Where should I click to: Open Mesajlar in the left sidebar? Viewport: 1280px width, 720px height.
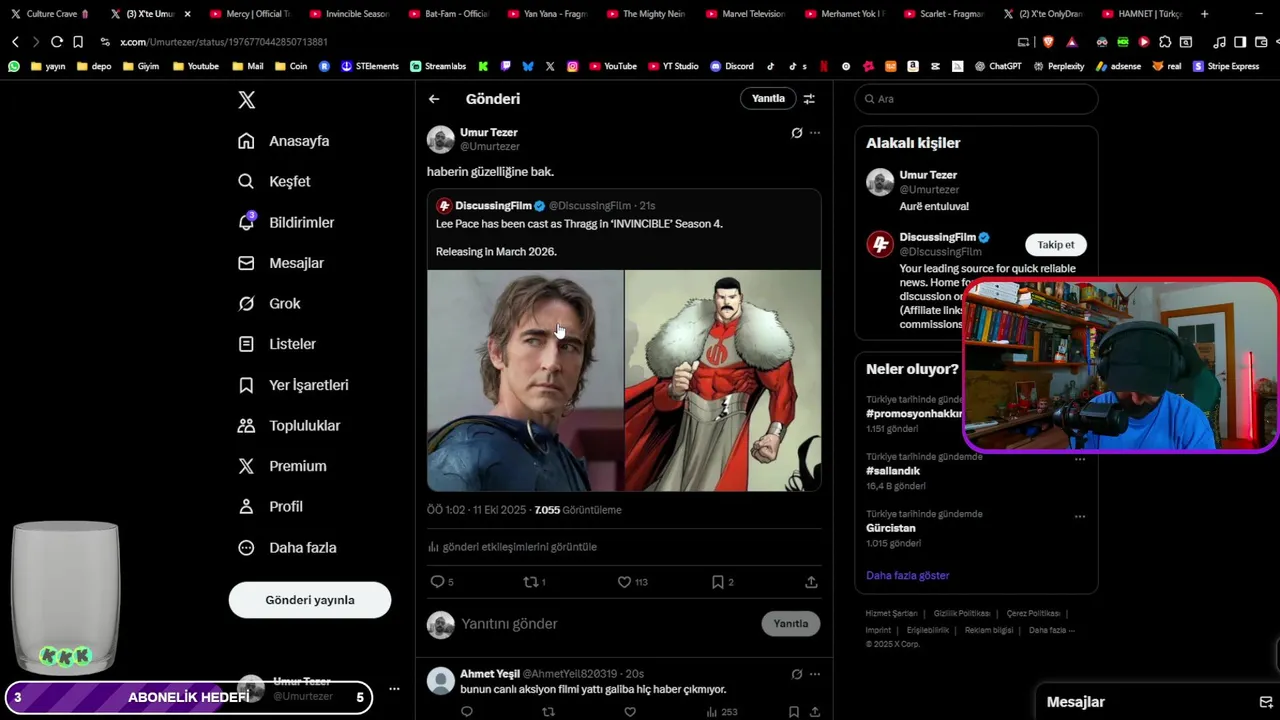click(281, 263)
